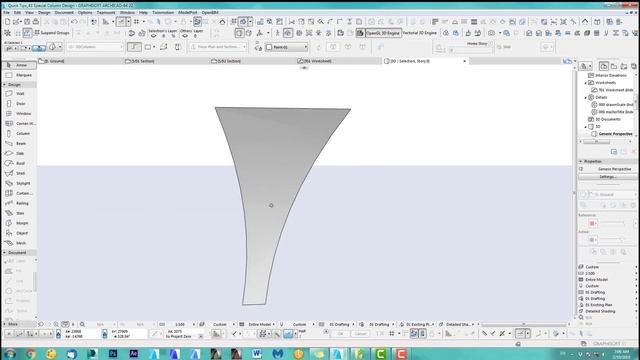Open the 01 Existing Plan quick option
Viewport: 640px width, 360px height.
607,305
